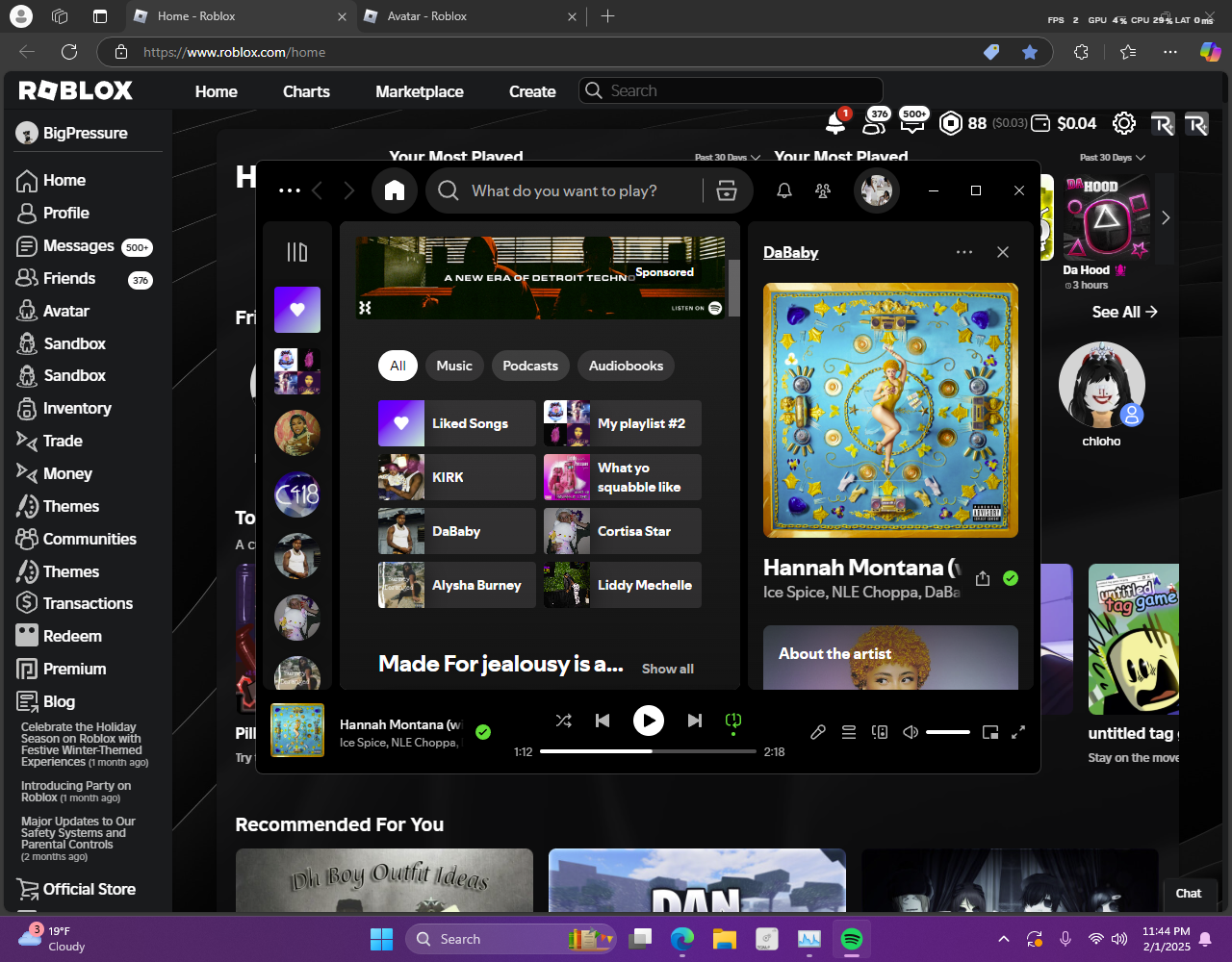Open Spotify What's New bell icon

(x=784, y=190)
